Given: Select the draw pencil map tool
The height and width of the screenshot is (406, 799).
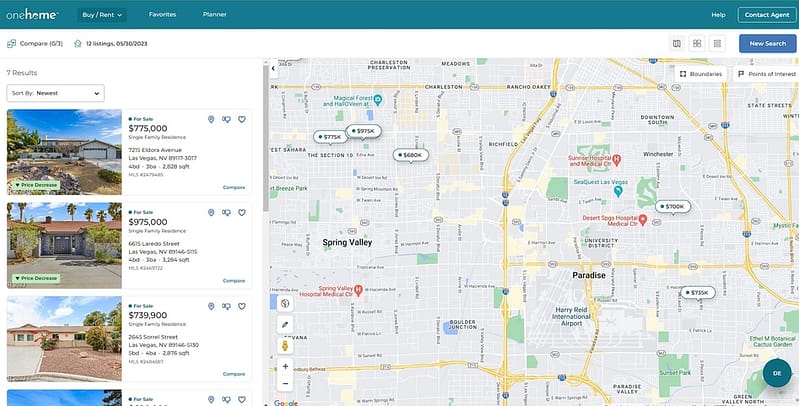Looking at the screenshot, I should pos(285,324).
